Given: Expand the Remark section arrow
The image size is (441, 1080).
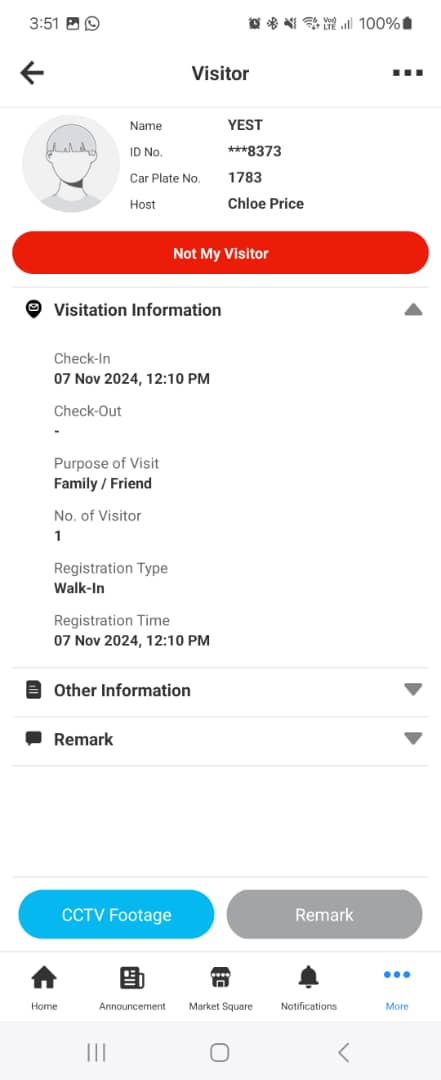Looking at the screenshot, I should tap(413, 738).
